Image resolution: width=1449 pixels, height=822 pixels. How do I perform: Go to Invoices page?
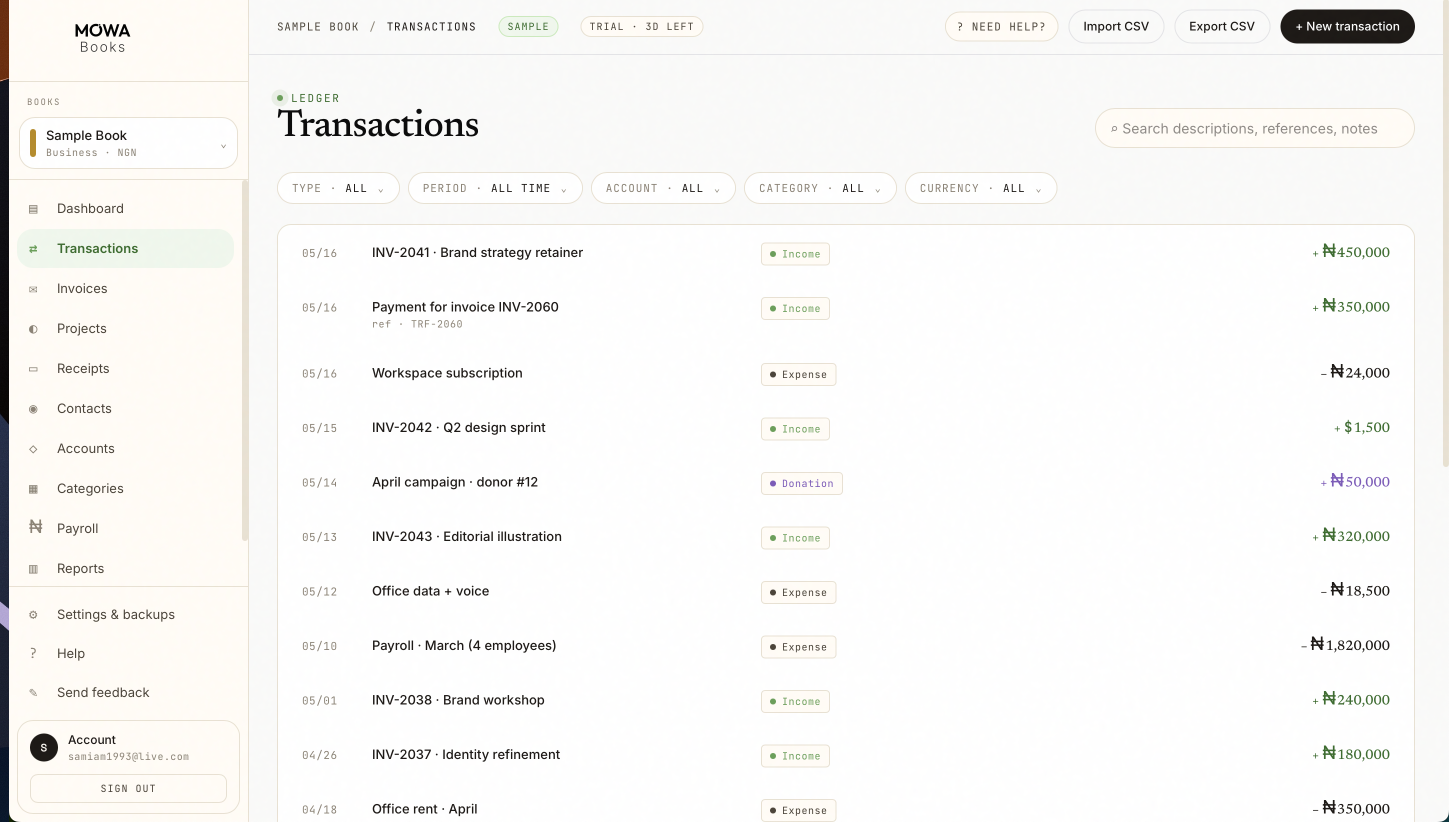pos(125,289)
